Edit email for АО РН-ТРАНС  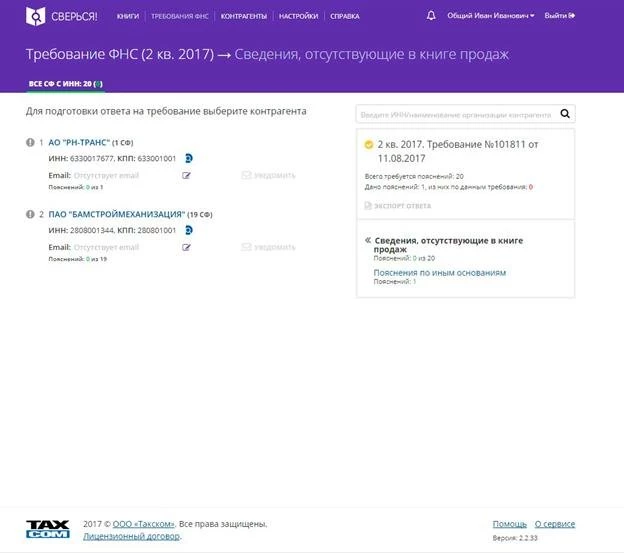(x=186, y=175)
